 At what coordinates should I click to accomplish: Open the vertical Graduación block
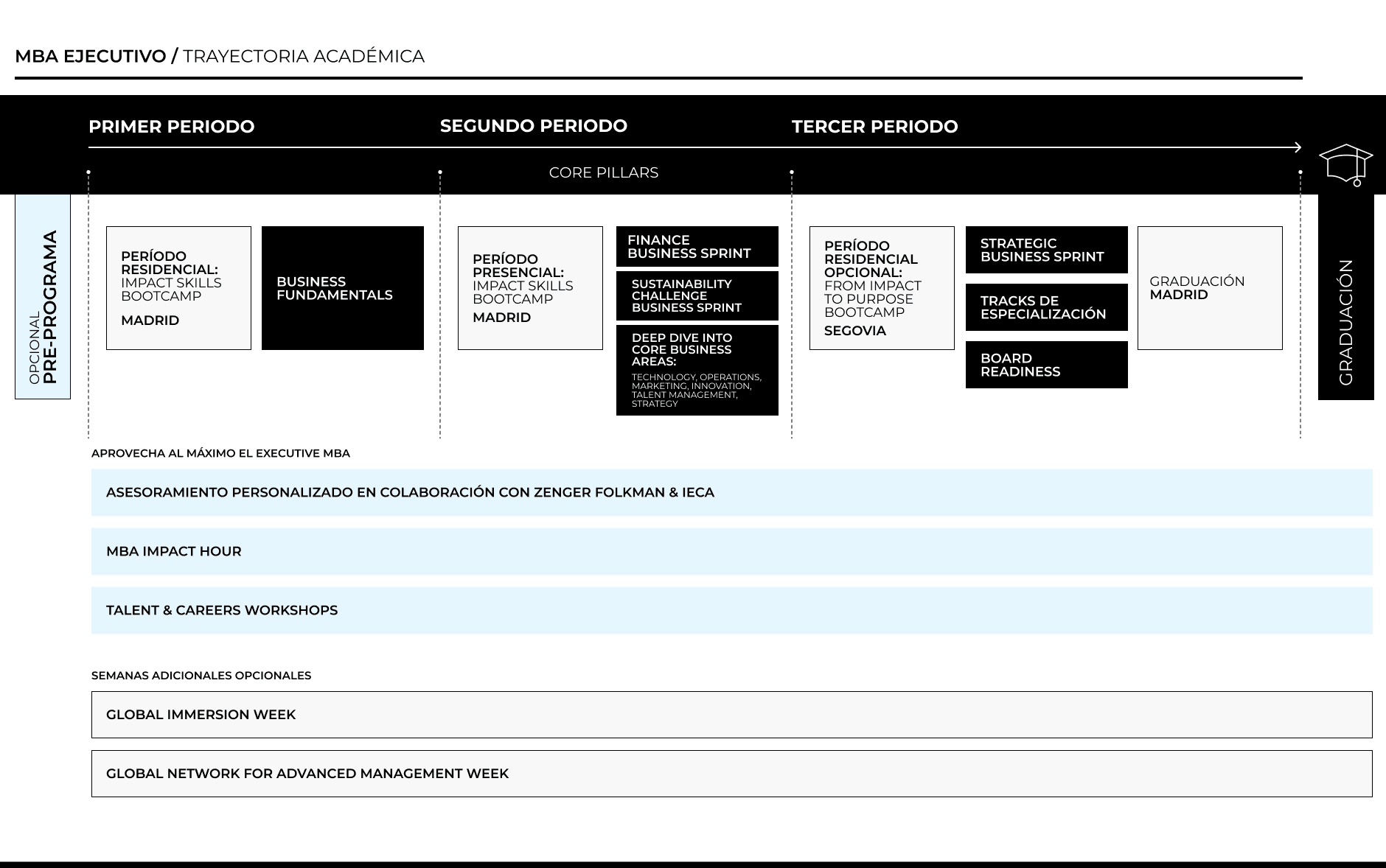[1346, 297]
